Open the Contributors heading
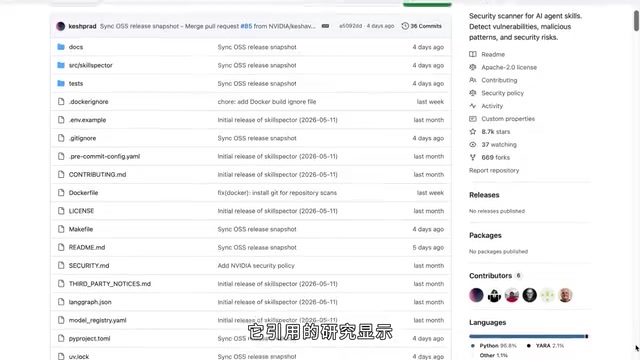Image resolution: width=640 pixels, height=360 pixels. [490, 276]
